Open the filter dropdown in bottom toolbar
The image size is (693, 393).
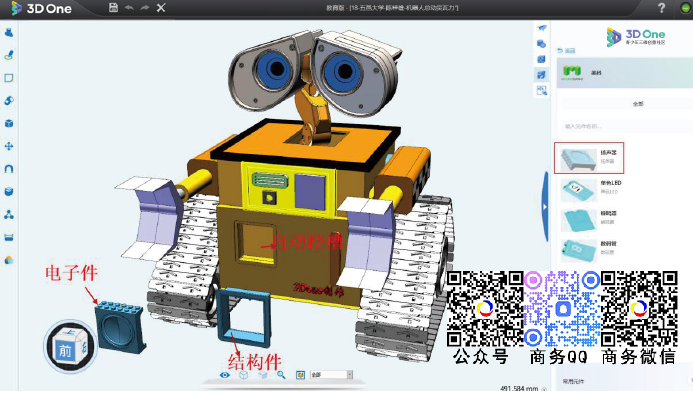[331, 375]
